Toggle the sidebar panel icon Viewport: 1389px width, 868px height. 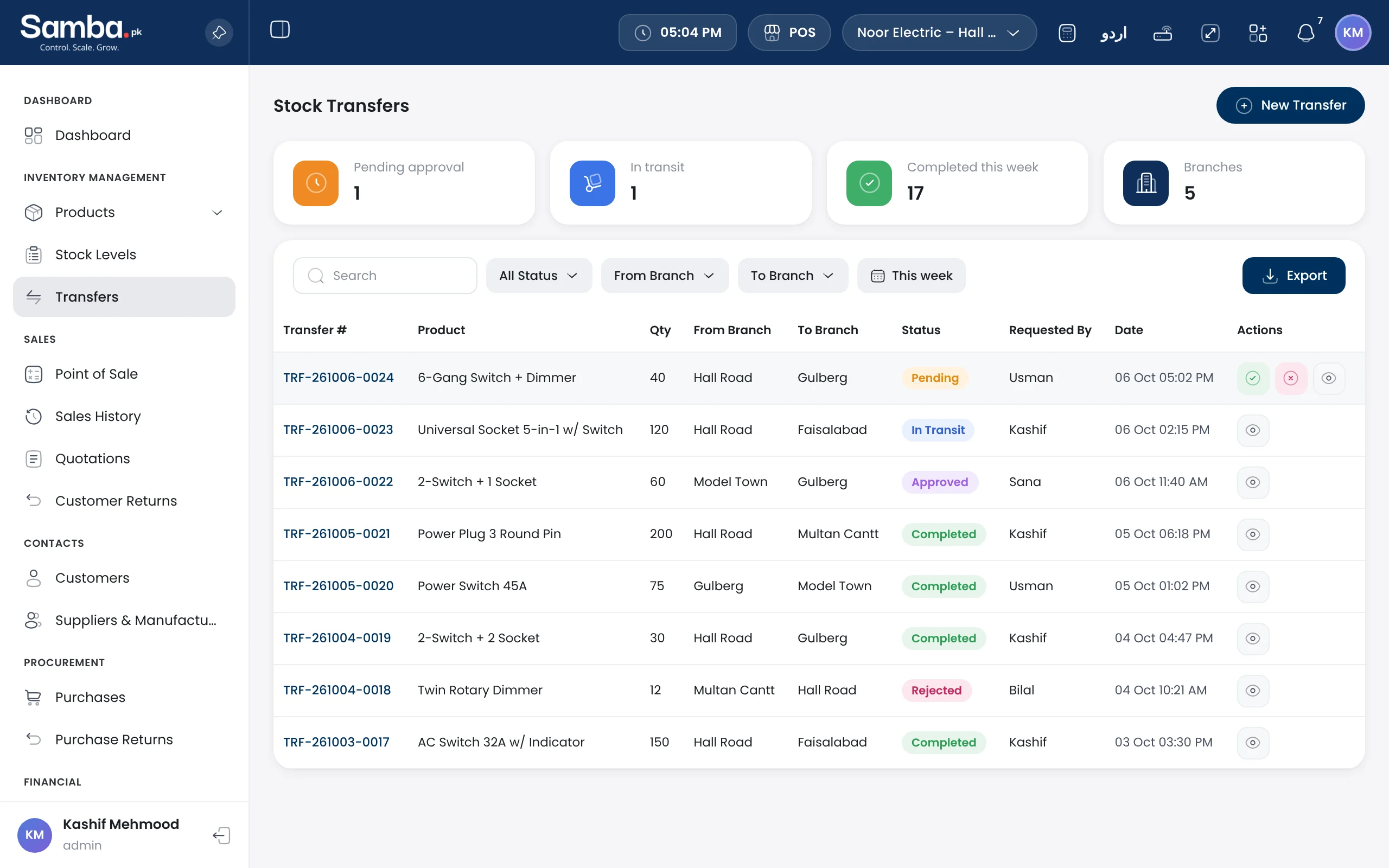(280, 29)
